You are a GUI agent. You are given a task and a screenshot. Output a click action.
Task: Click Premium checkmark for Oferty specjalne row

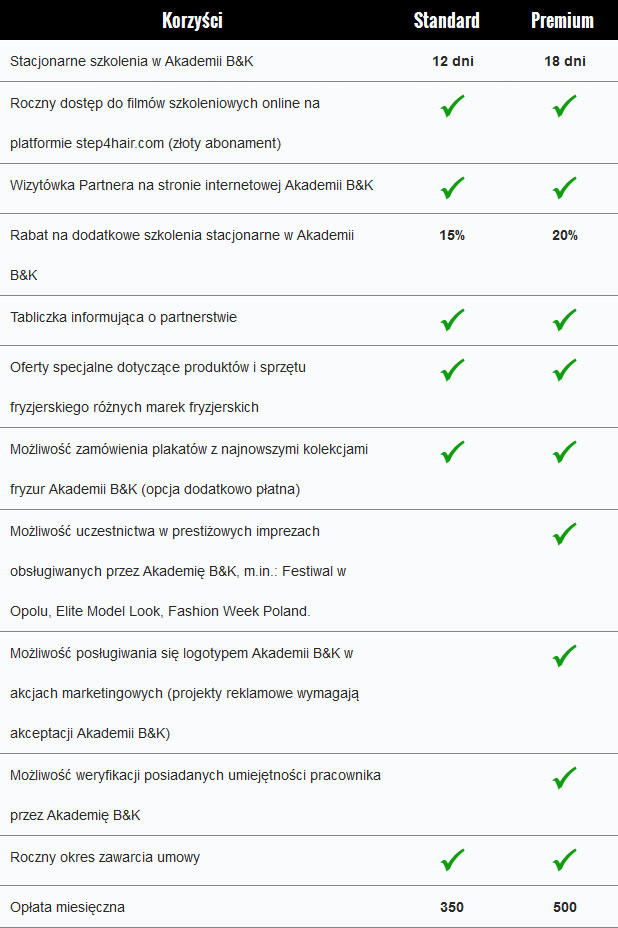click(x=564, y=370)
